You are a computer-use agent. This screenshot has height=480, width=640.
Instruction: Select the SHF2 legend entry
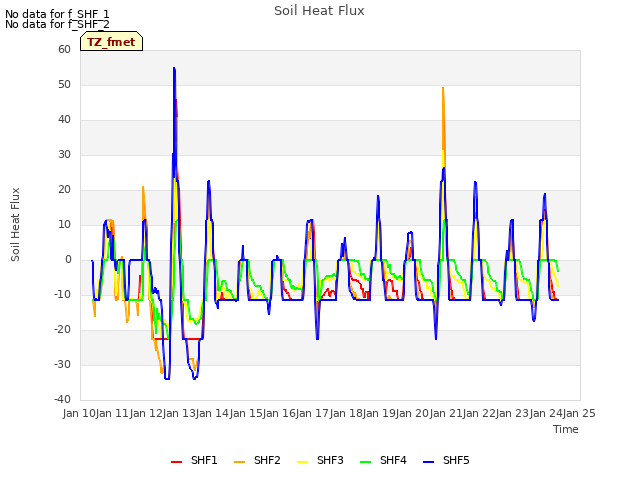click(257, 460)
